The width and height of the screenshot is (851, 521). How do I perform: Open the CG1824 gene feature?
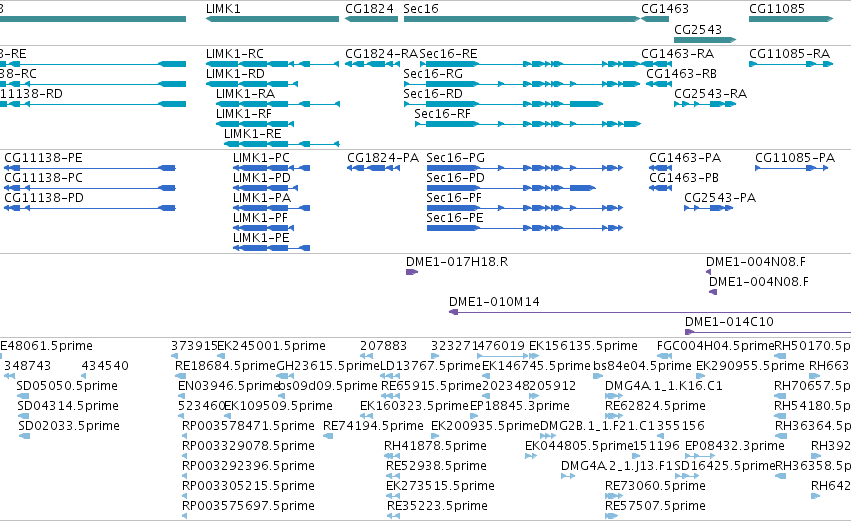point(371,19)
